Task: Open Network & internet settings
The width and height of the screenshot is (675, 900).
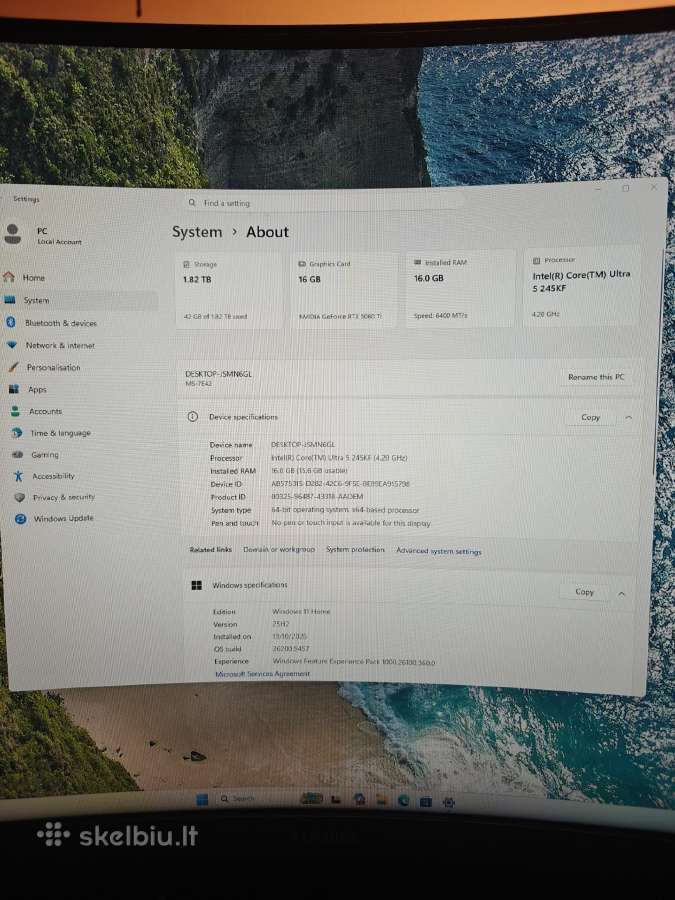Action: point(60,346)
